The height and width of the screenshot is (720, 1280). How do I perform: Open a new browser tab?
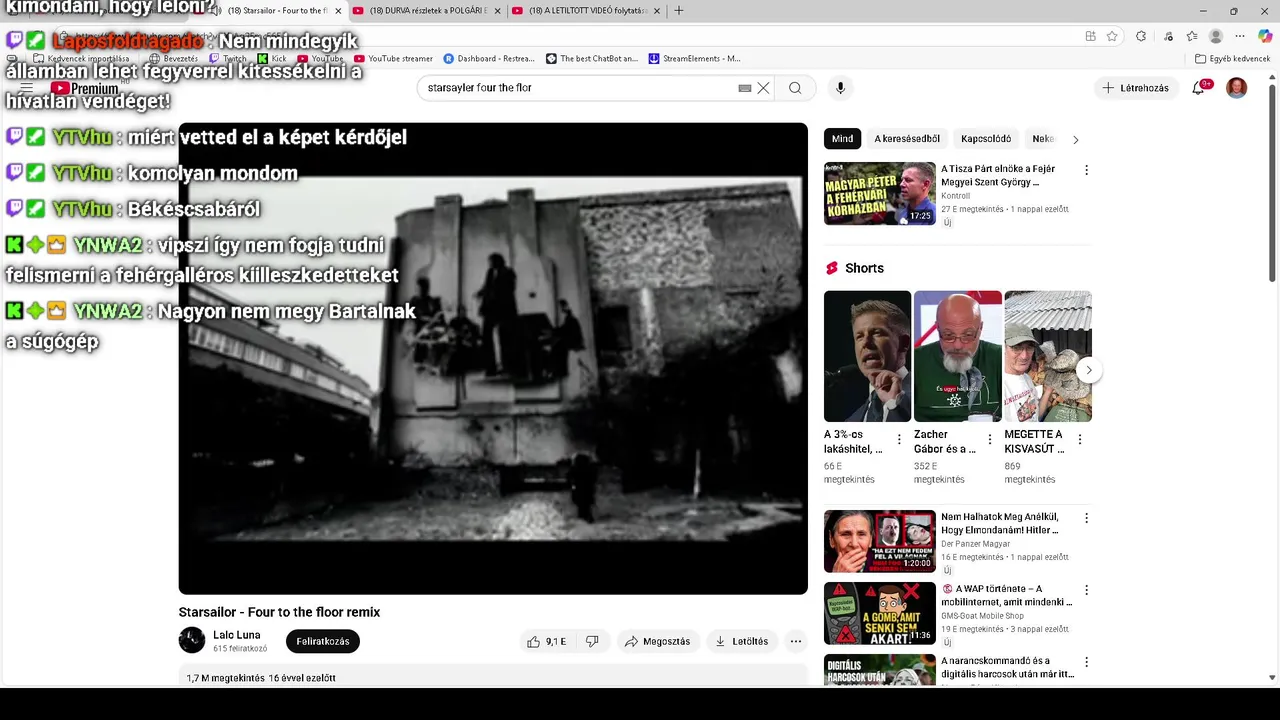tap(679, 11)
